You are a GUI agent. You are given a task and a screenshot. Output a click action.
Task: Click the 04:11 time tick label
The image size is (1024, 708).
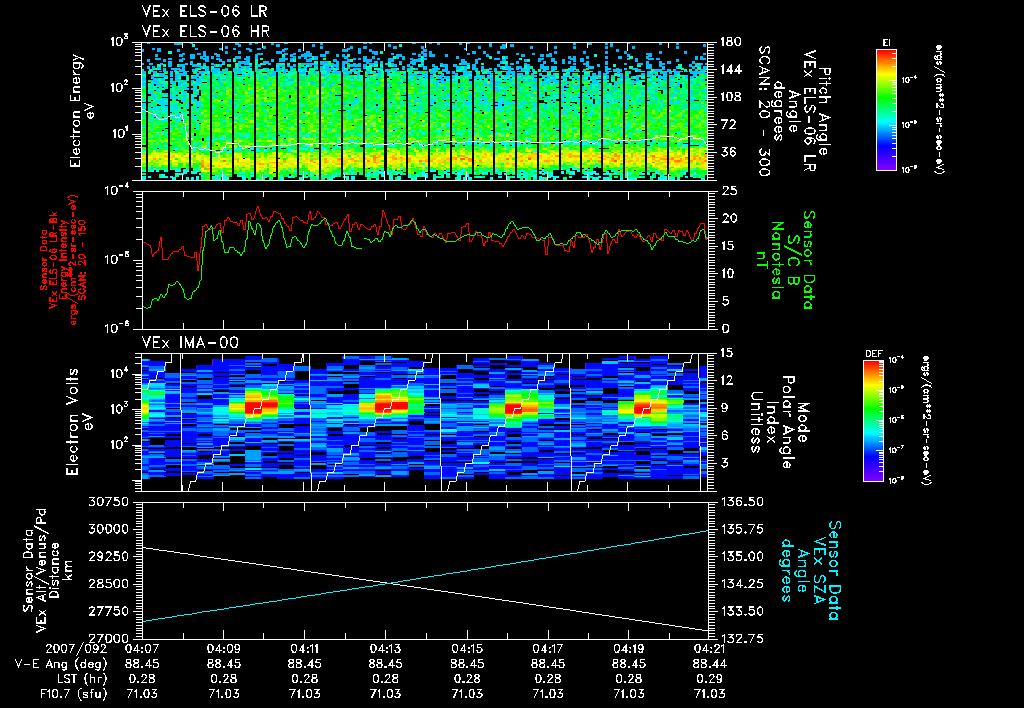point(304,650)
